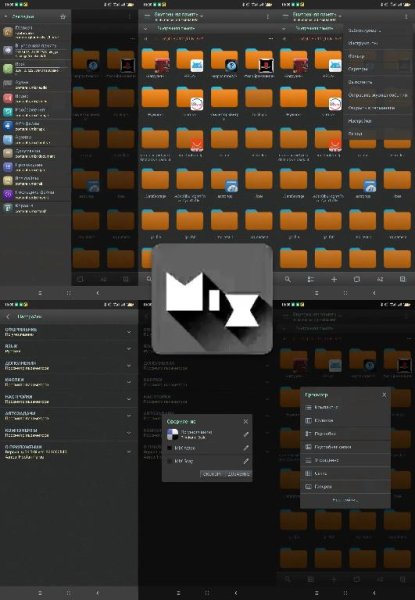
Task: Expand the fifth settings row chevron (Настройки)
Action: click(x=129, y=399)
